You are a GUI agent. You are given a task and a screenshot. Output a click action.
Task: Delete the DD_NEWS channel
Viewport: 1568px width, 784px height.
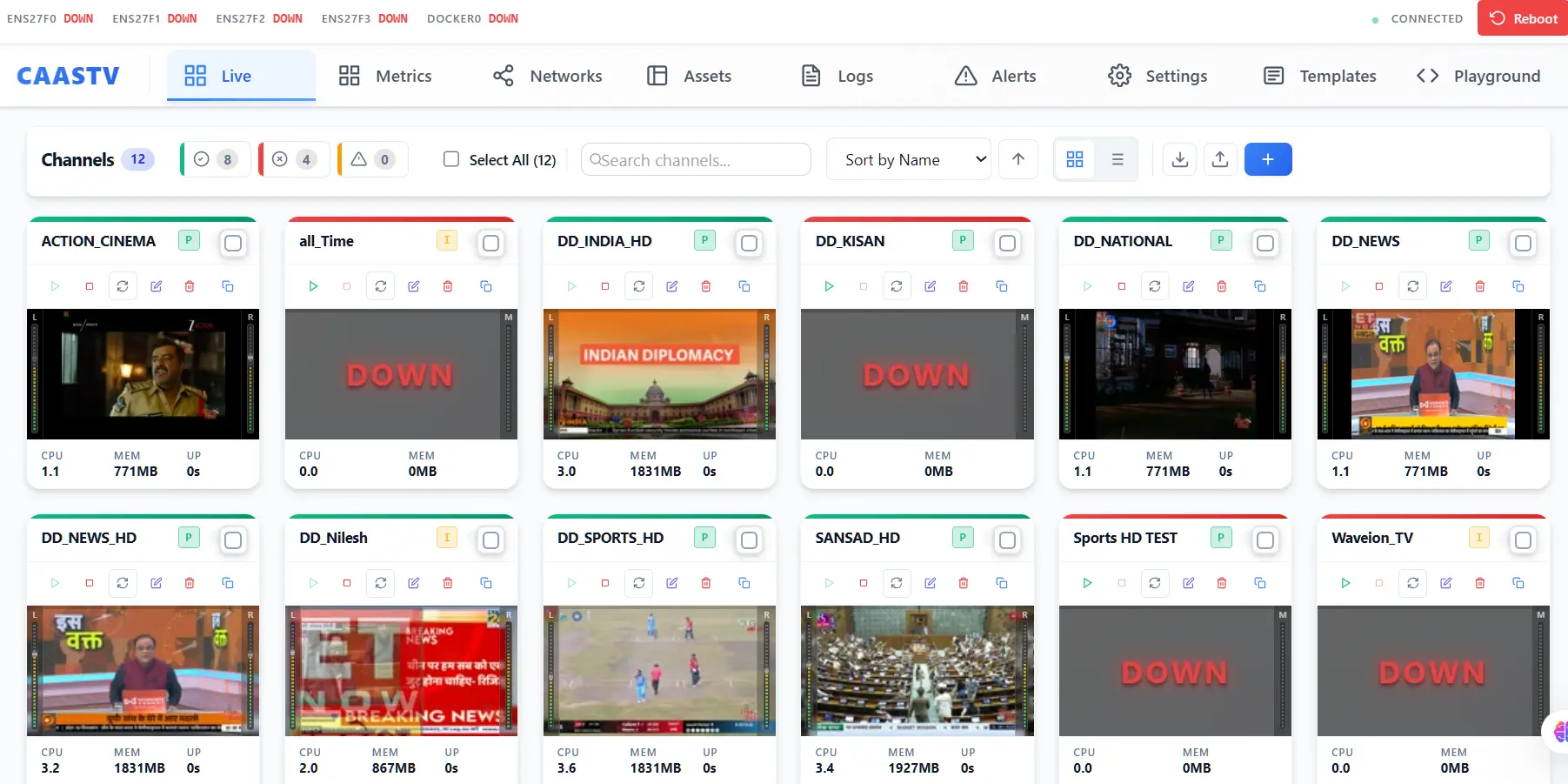1479,285
